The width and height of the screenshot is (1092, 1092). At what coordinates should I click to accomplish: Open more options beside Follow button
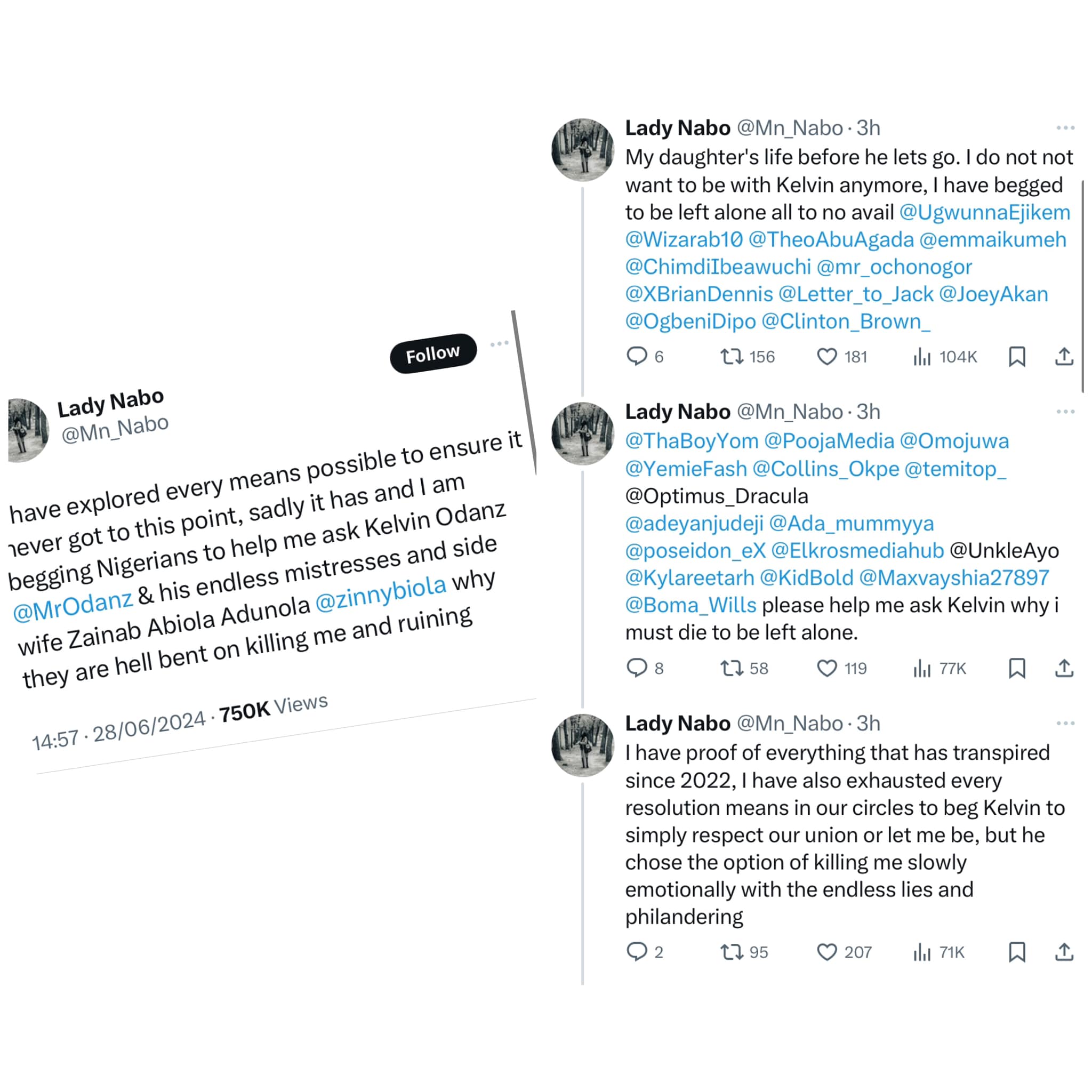(x=499, y=344)
